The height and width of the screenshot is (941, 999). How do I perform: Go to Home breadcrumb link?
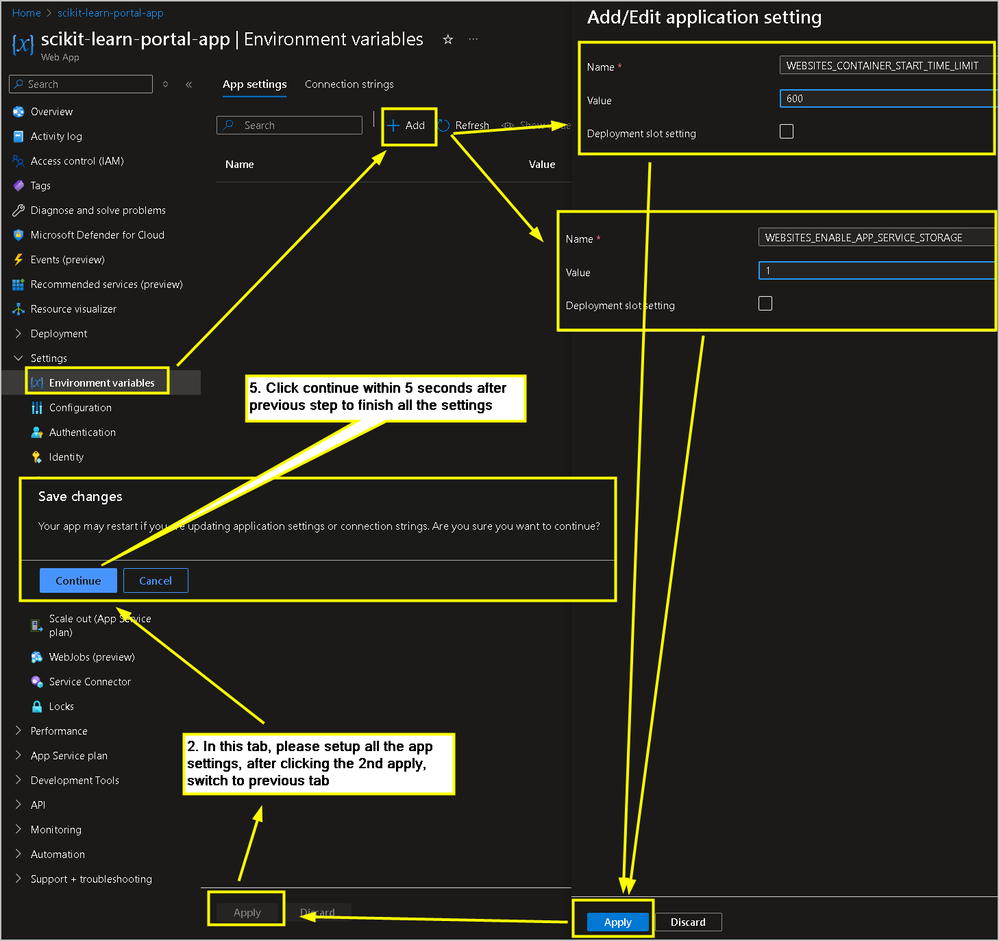point(26,13)
